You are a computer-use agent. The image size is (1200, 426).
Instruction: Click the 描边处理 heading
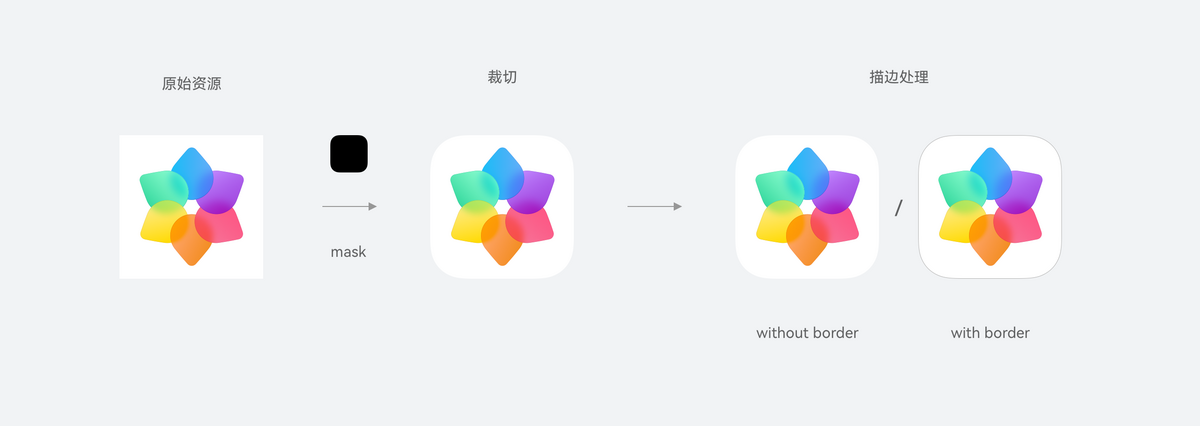[x=899, y=77]
